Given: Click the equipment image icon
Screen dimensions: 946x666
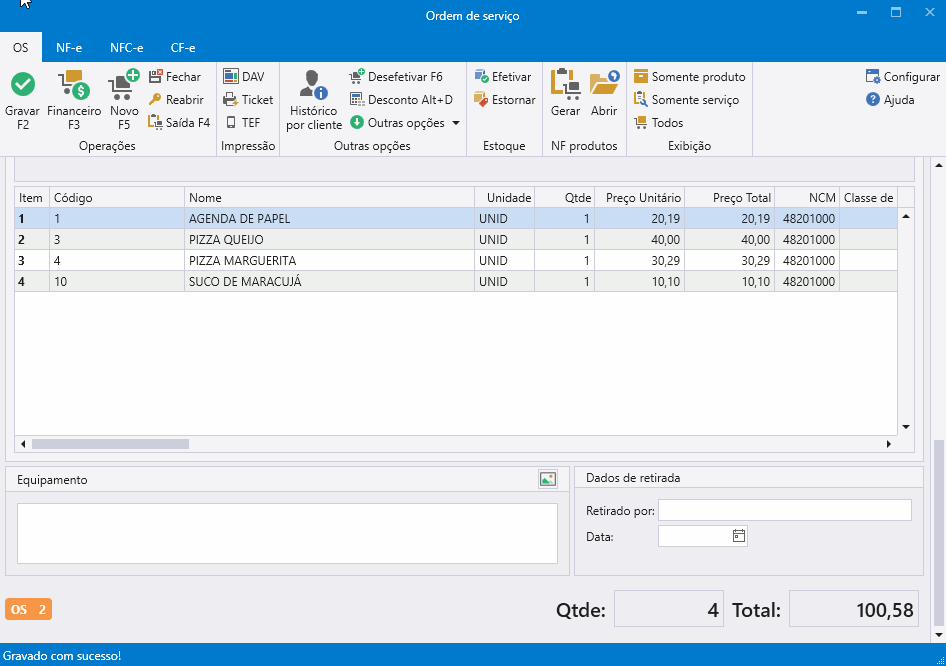Looking at the screenshot, I should click(x=547, y=479).
